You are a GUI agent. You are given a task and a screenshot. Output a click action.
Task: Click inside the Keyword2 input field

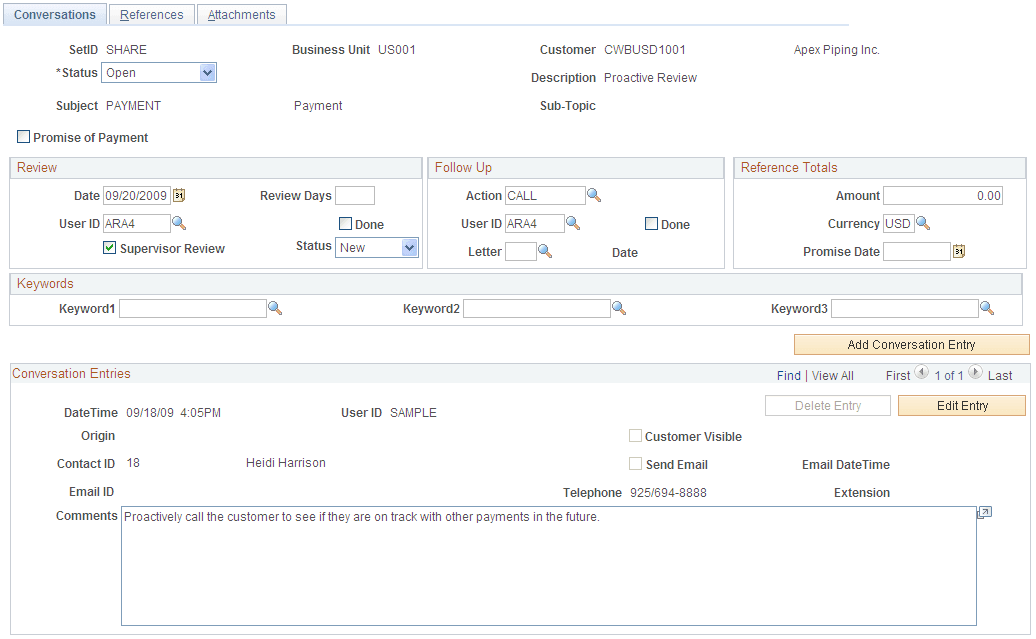537,308
